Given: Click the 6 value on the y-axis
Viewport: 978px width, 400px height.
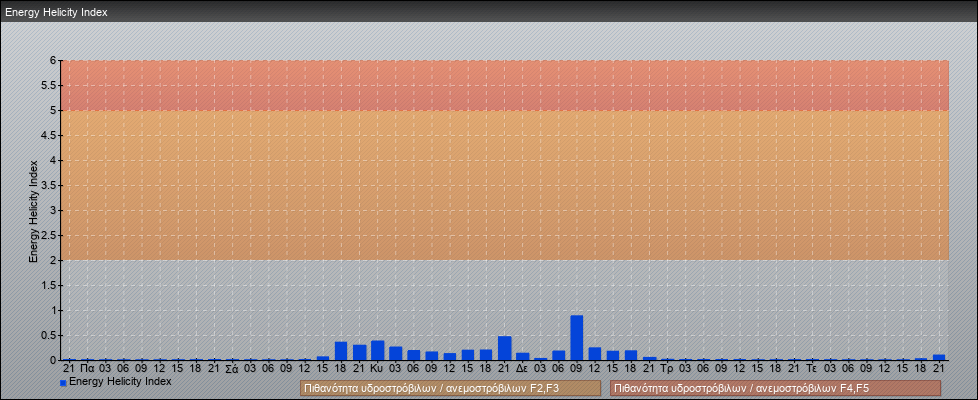Looking at the screenshot, I should [x=54, y=61].
